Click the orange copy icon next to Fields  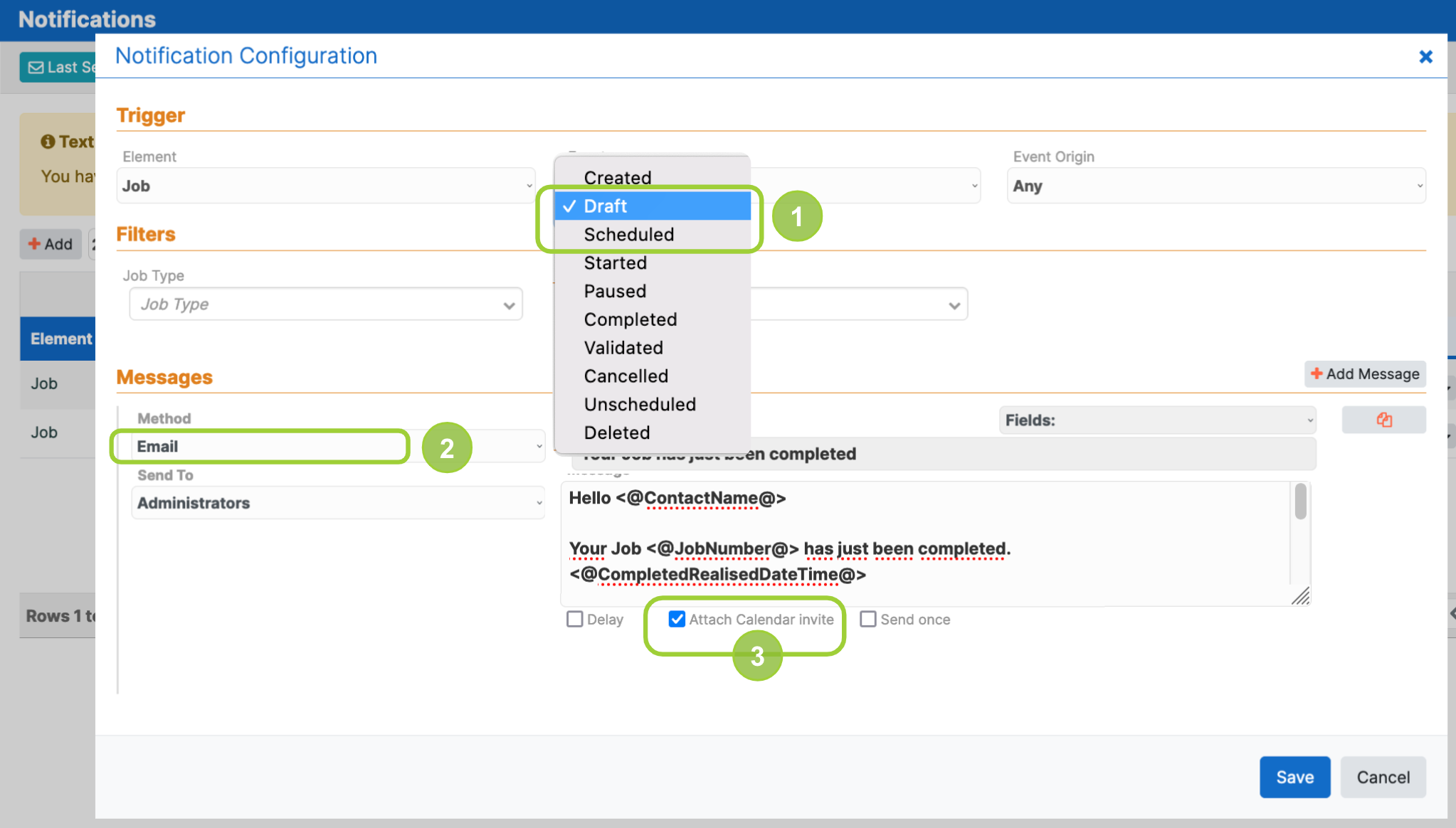tap(1383, 420)
